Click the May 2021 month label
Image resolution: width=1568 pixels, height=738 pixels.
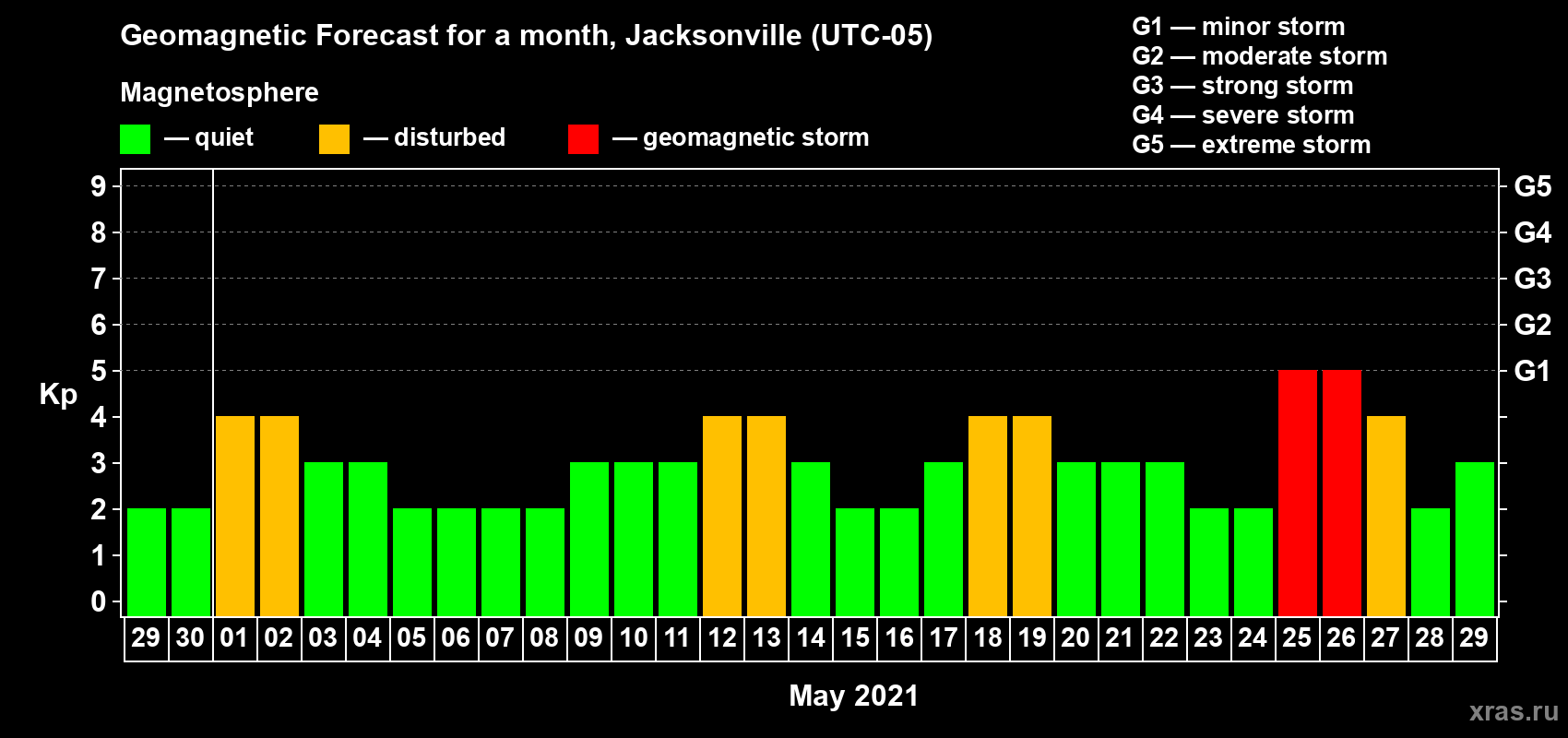[854, 696]
